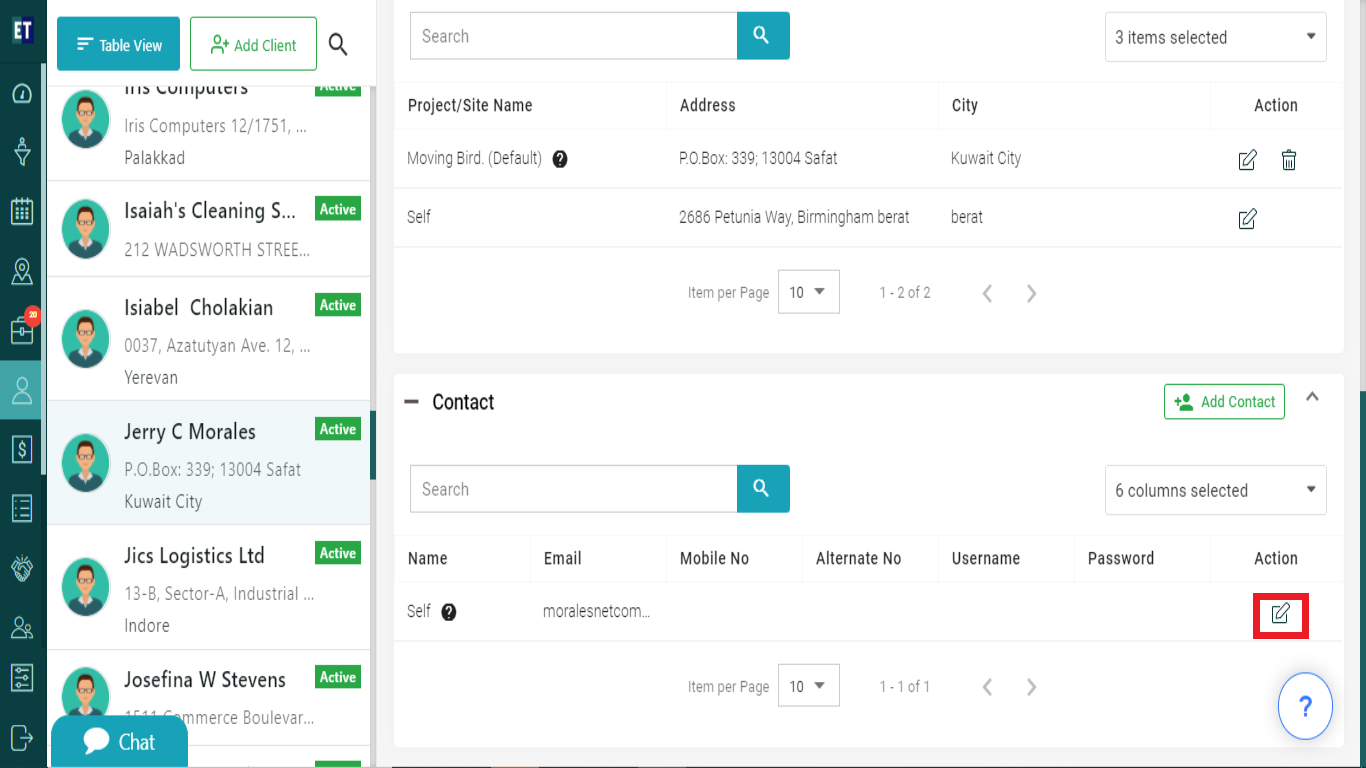The image size is (1366, 768).
Task: Go to next page of contacts
Action: (x=1031, y=686)
